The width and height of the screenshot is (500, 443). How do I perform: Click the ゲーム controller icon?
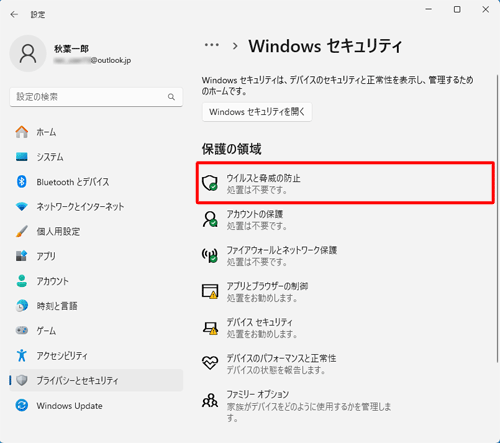[x=22, y=330]
